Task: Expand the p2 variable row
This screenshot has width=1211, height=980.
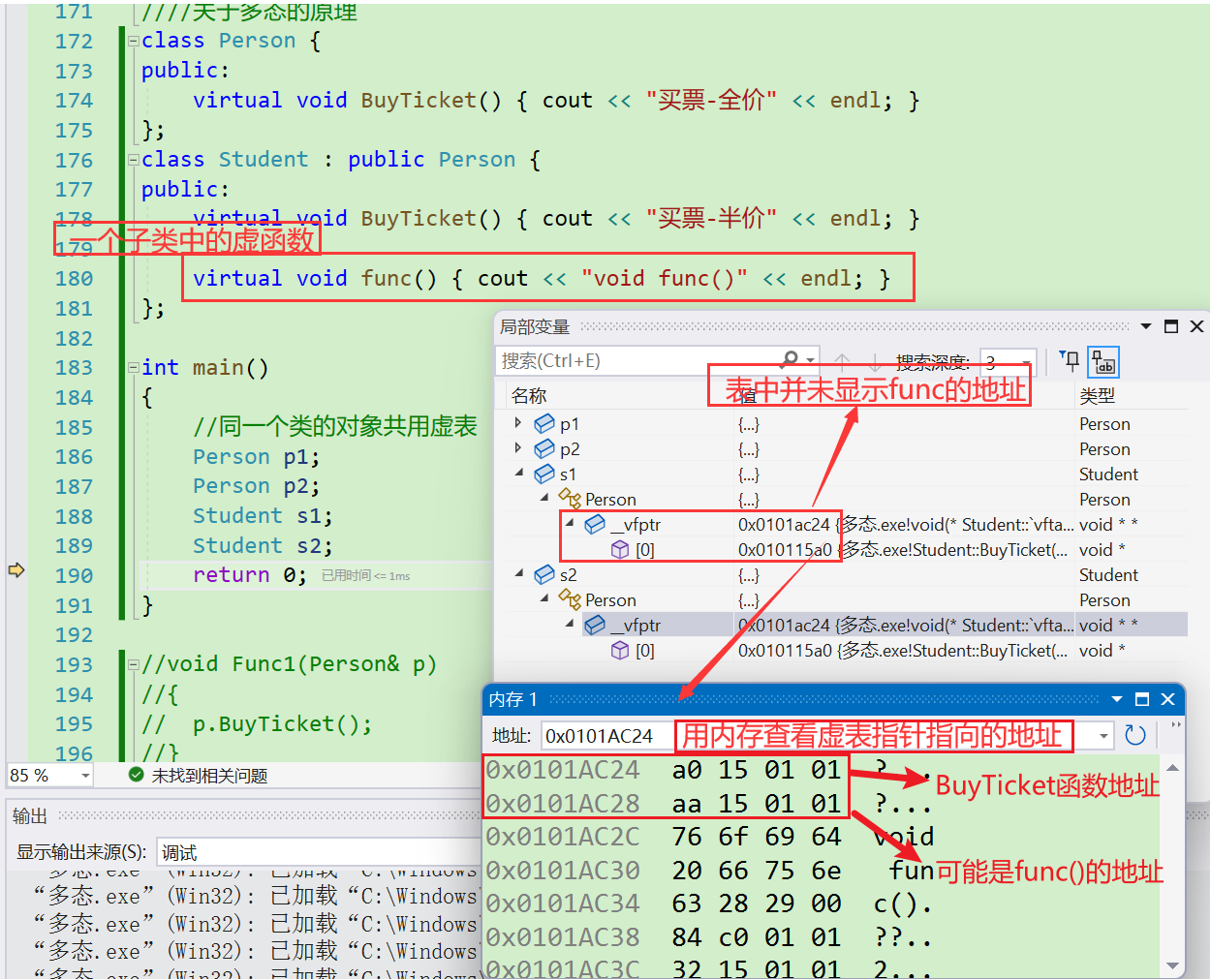Action: pyautogui.click(x=518, y=448)
